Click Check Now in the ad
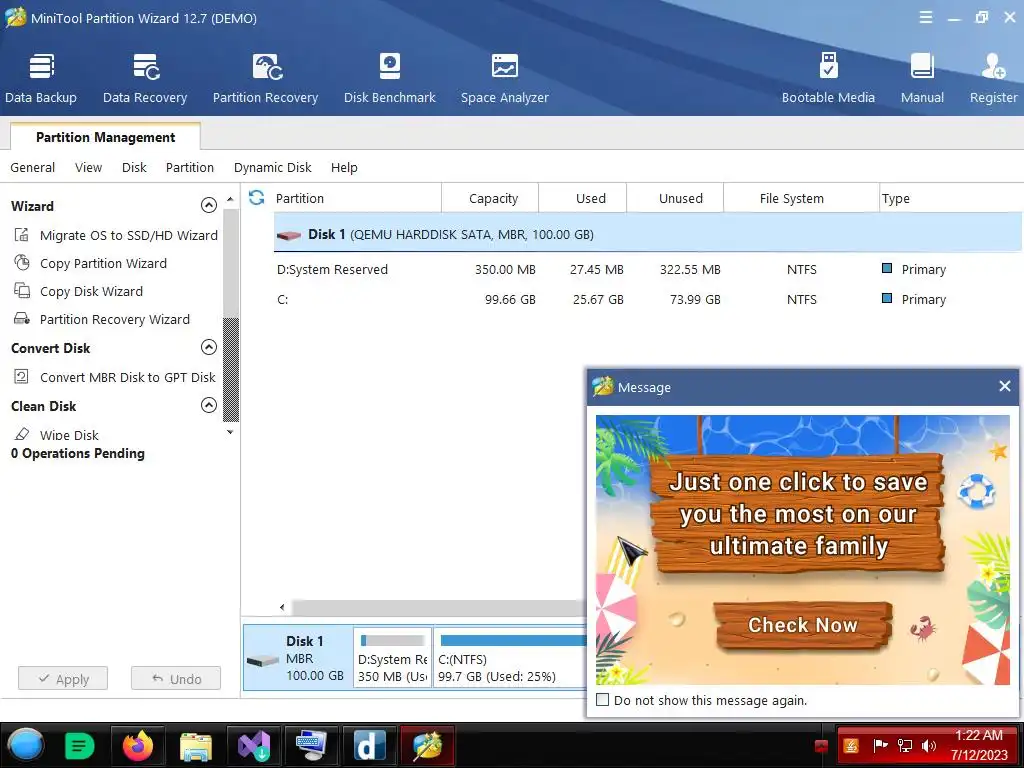The height and width of the screenshot is (768, 1024). [803, 625]
